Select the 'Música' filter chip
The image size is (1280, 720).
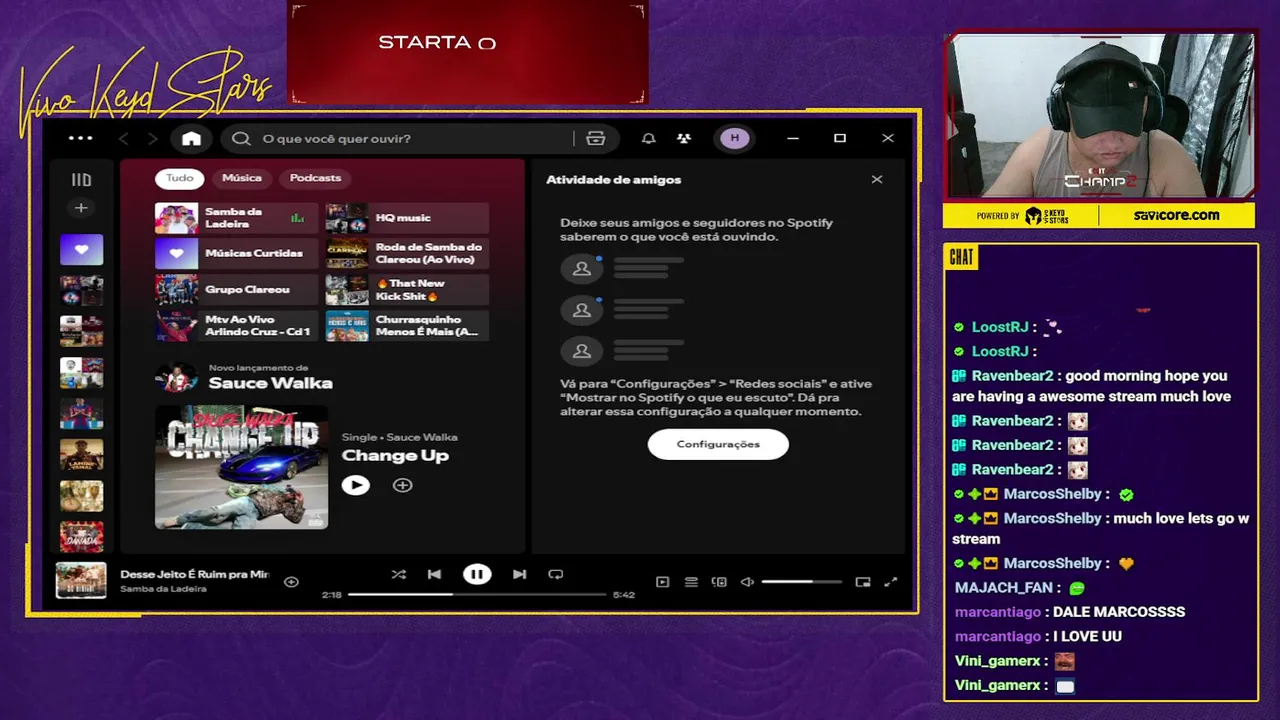(242, 178)
